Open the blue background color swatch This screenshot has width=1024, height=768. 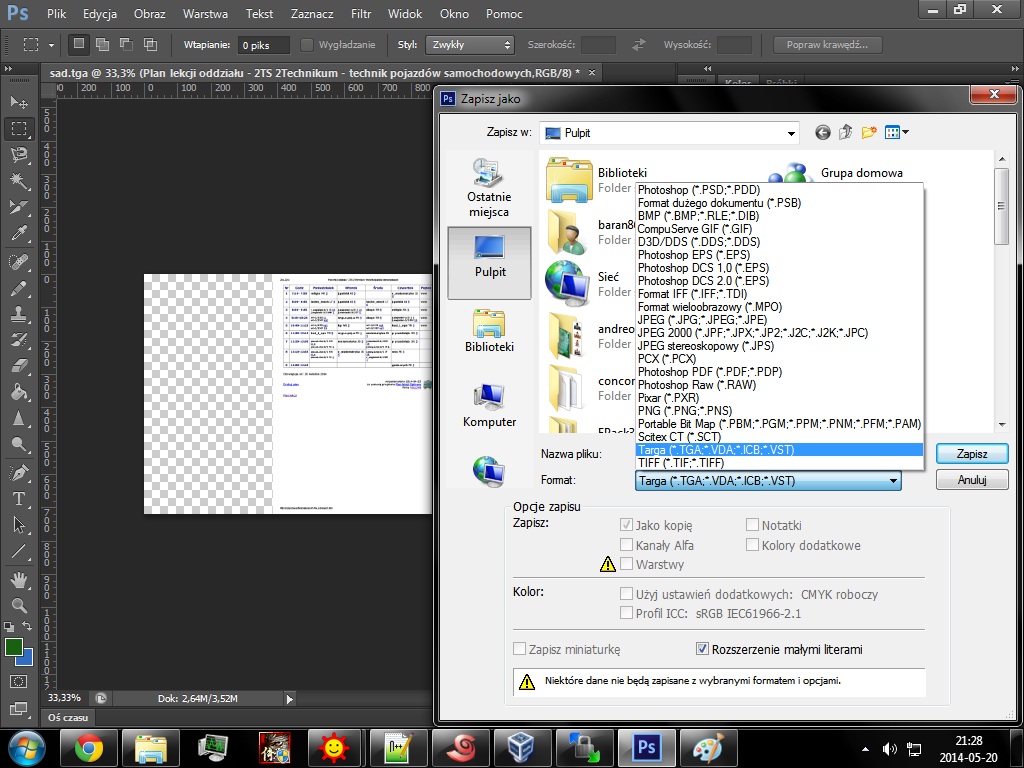pyautogui.click(x=27, y=658)
